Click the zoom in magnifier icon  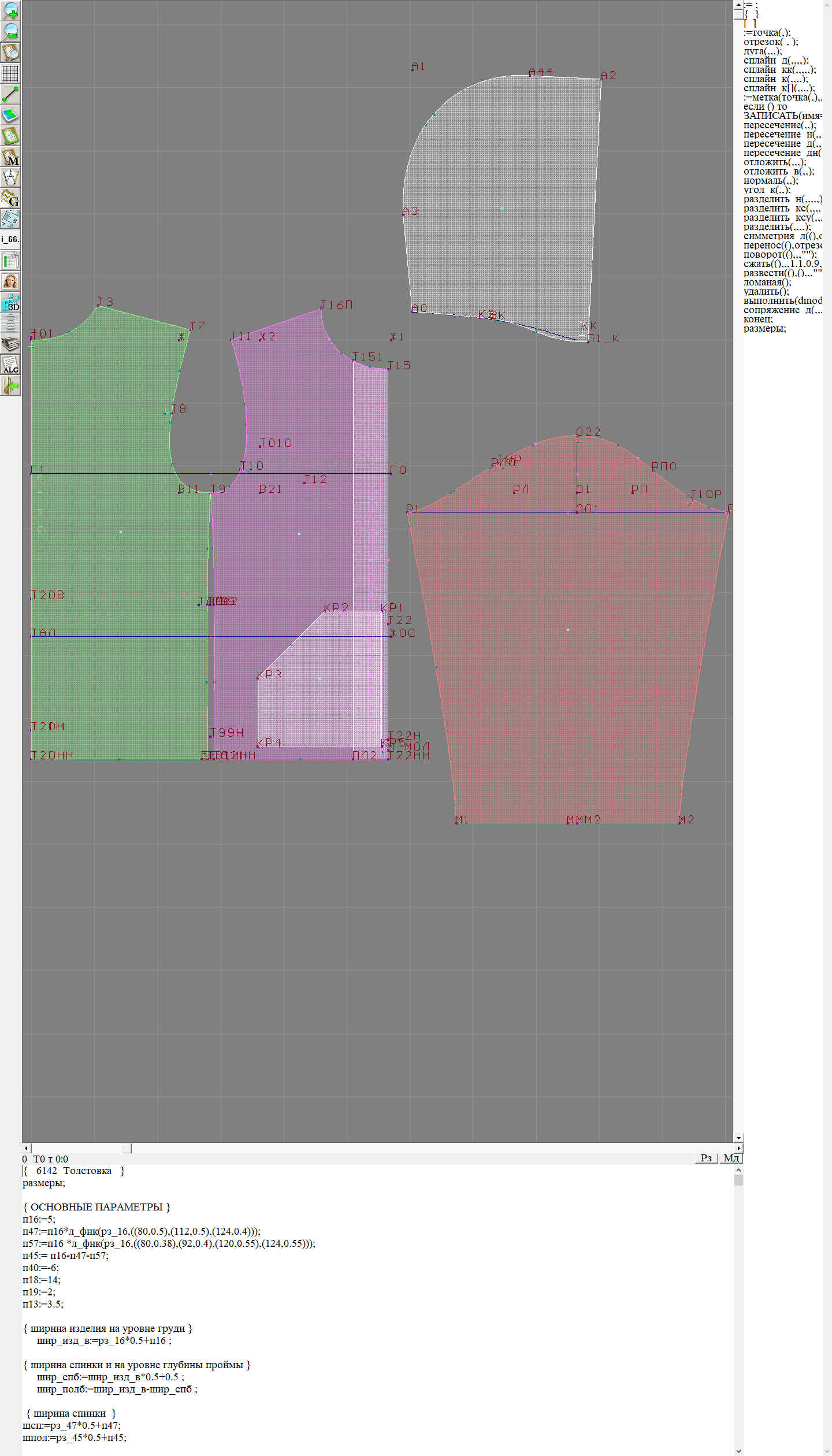coord(10,10)
